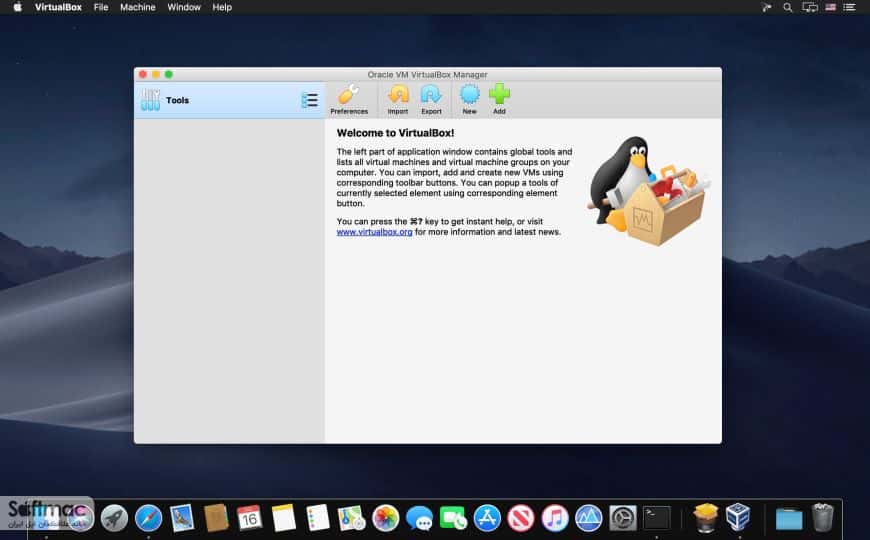The width and height of the screenshot is (870, 540).
Task: Click the penguin with toolbox illustration
Action: (x=649, y=191)
